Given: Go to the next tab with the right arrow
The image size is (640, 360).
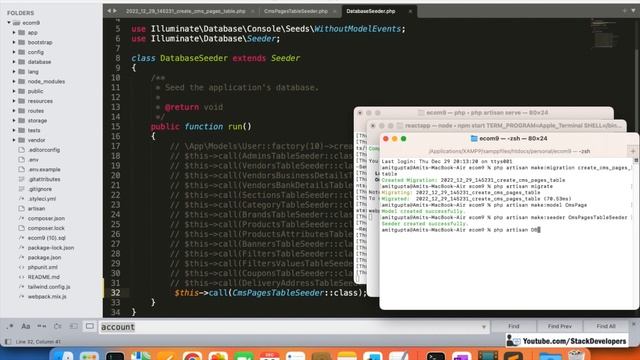Looking at the screenshot, I should [x=115, y=11].
